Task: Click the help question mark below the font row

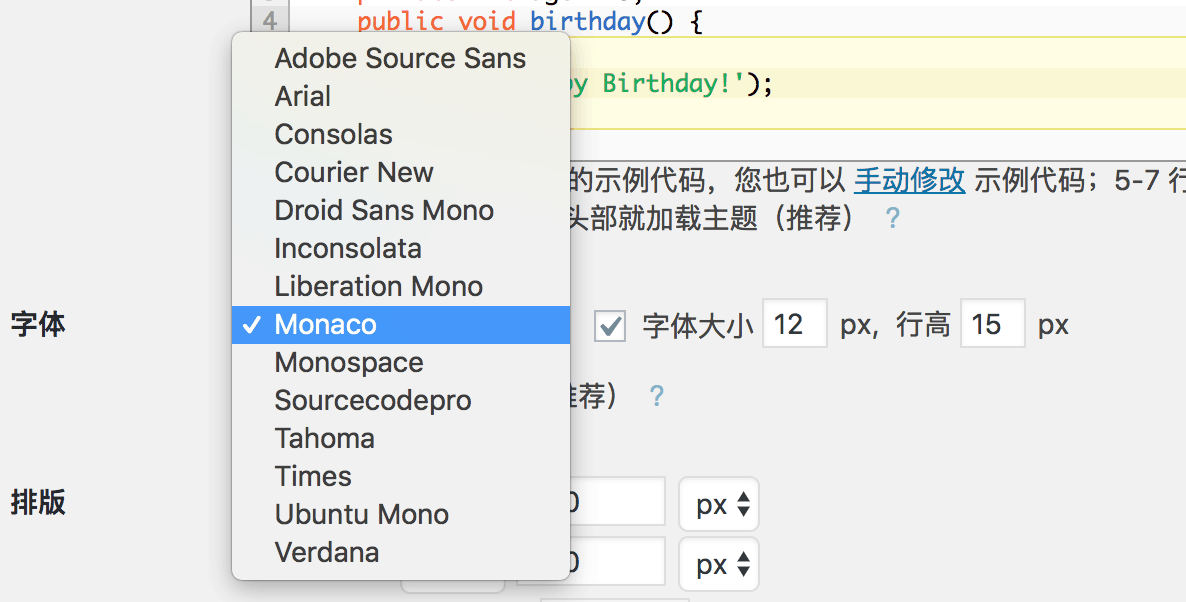Action: pos(657,396)
